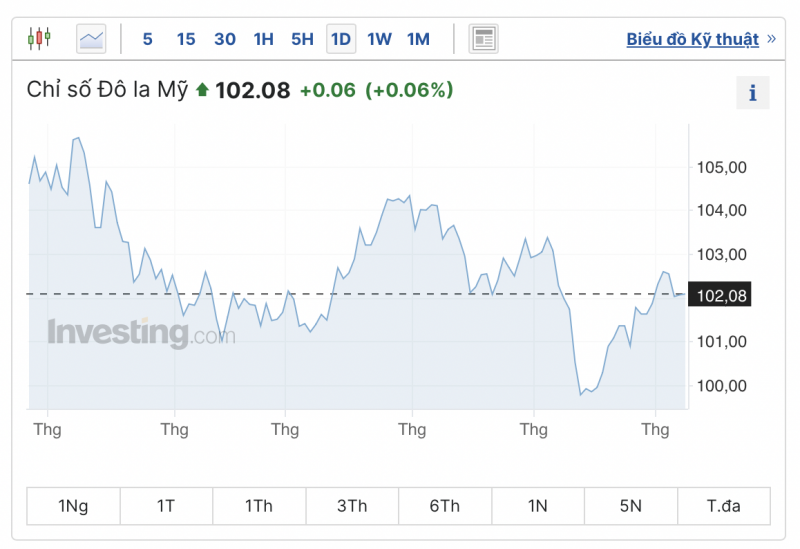Pick the 1D interval
Viewport: 800px width, 549px height.
[341, 39]
